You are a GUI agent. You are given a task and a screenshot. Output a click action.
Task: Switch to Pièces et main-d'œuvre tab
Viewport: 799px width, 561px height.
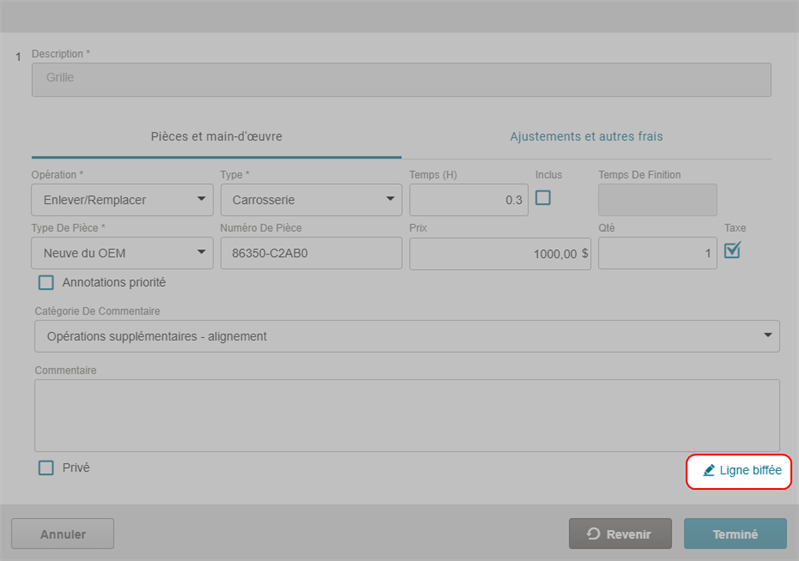[x=216, y=136]
